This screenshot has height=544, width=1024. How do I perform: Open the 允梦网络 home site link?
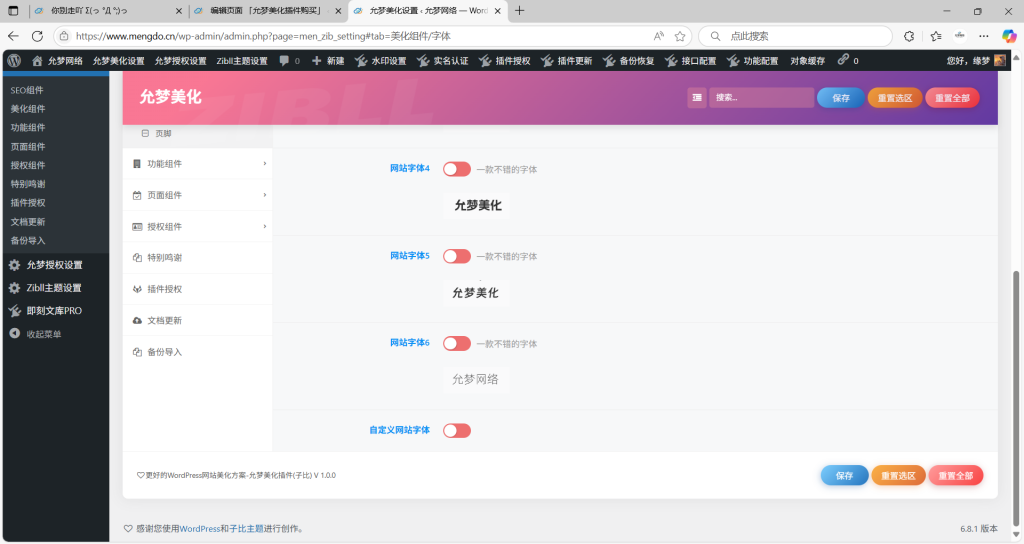tap(57, 61)
